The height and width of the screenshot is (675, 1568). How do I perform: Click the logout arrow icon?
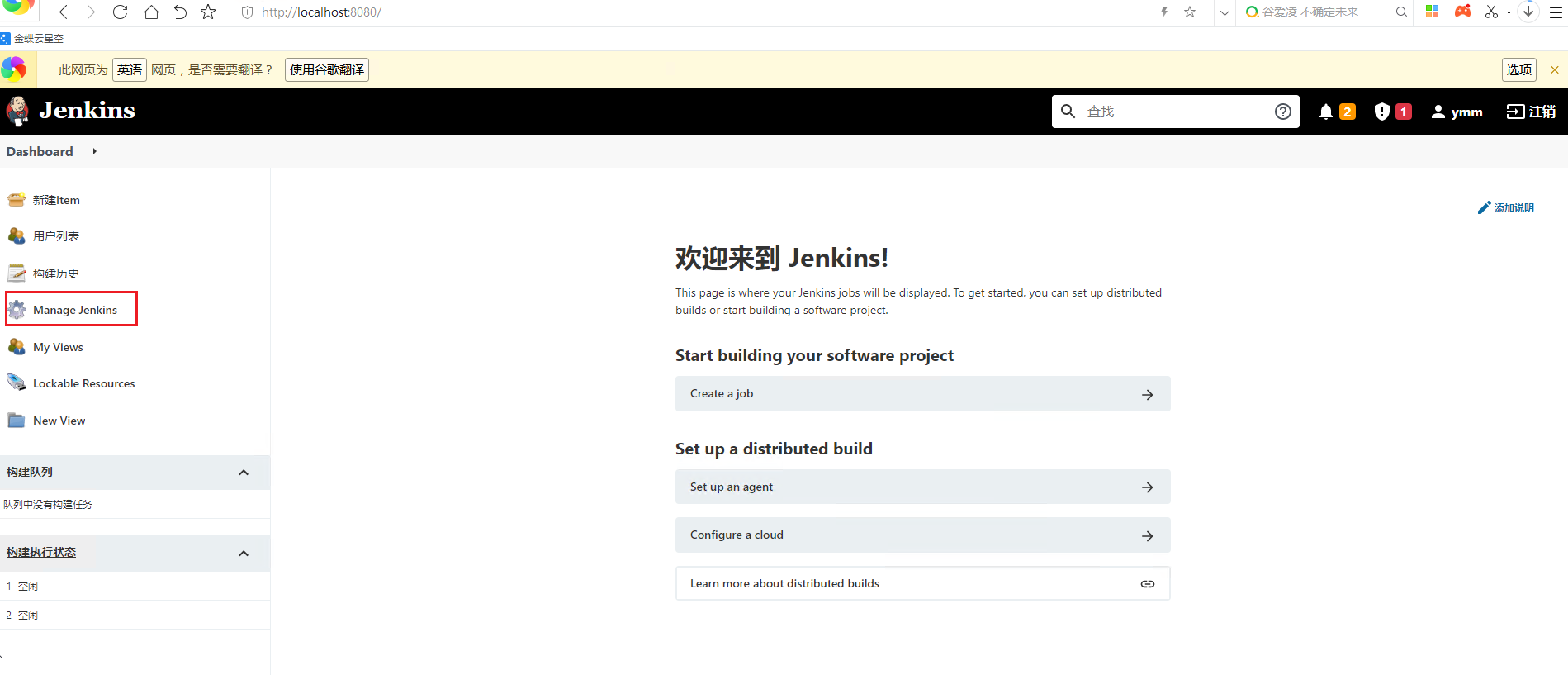(x=1515, y=112)
